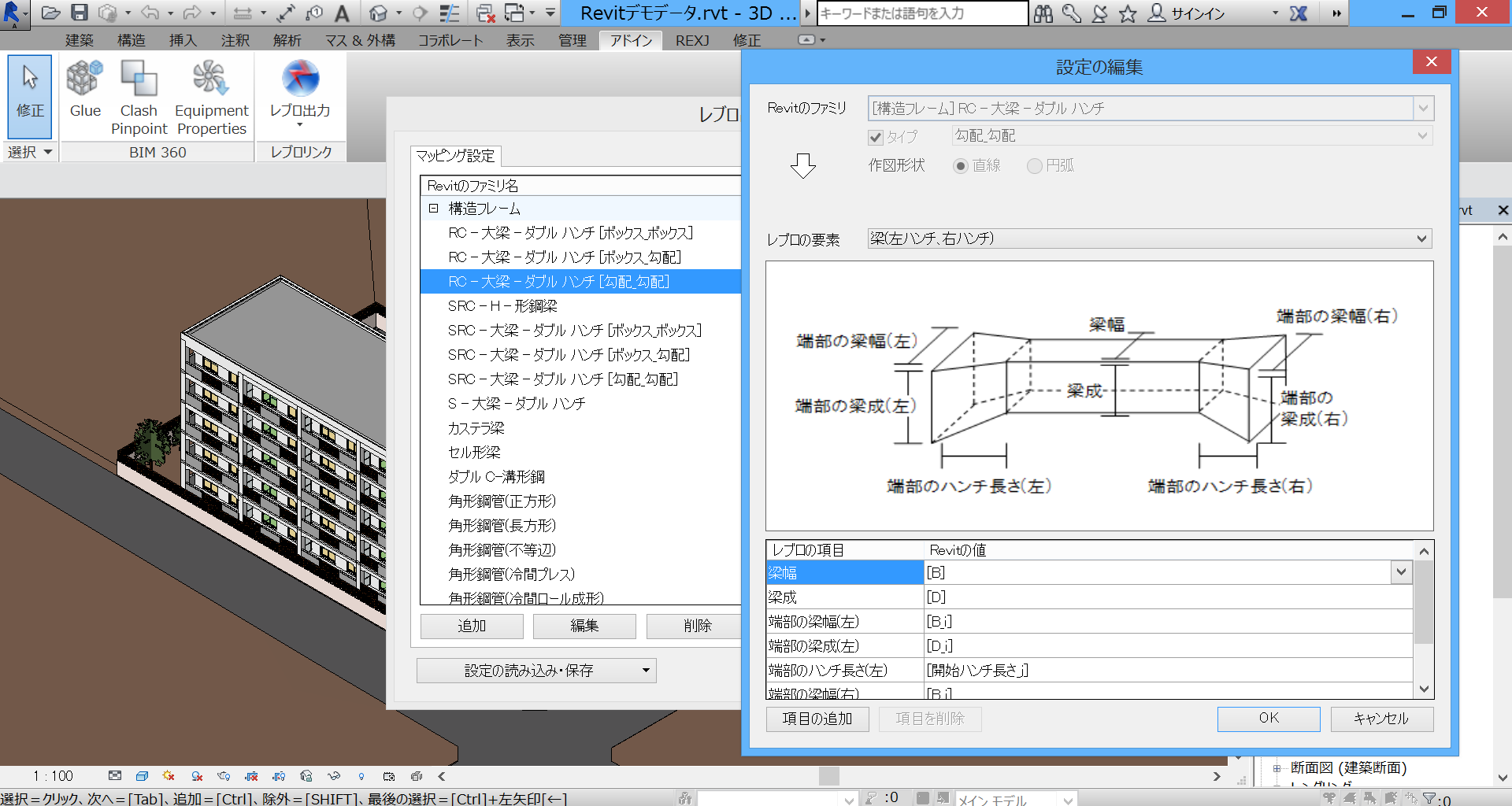Open Autodesk Exchange Apps X icon
Screen dimensions: 1512x806
[1299, 13]
